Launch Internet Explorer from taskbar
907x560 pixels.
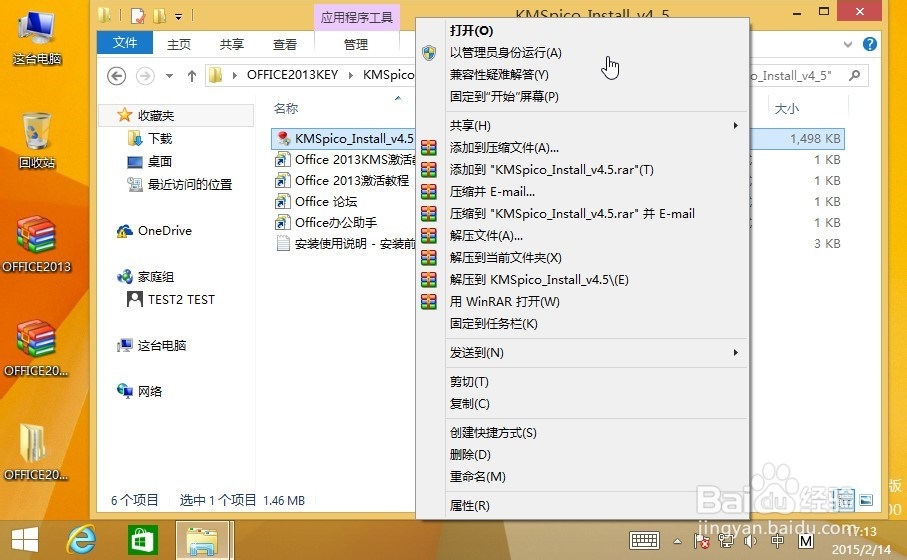pos(82,540)
